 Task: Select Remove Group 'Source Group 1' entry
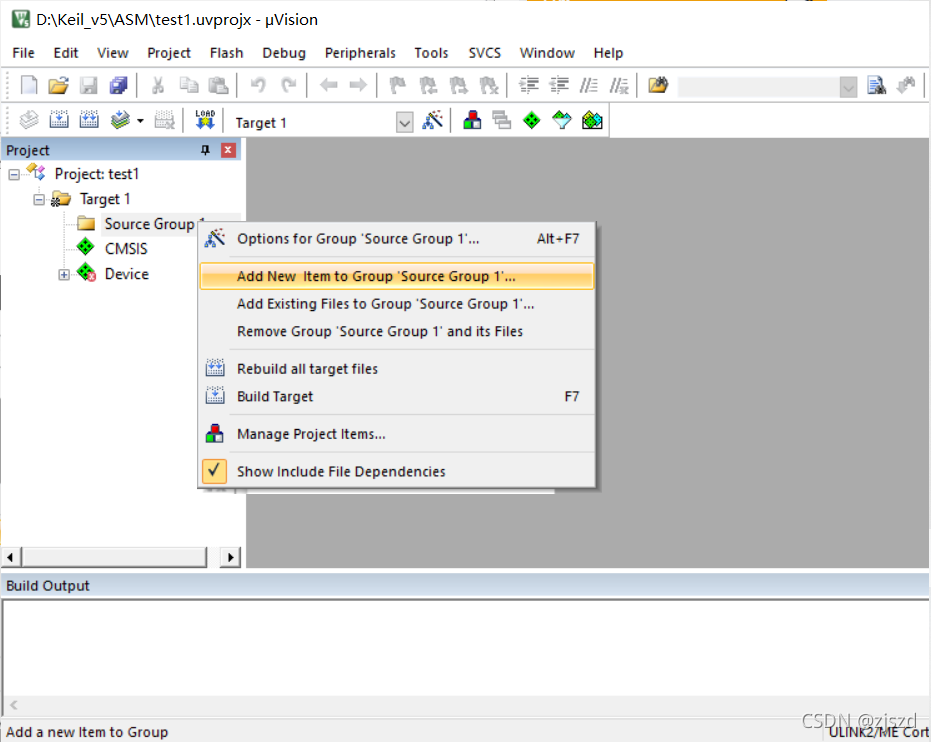[x=397, y=331]
